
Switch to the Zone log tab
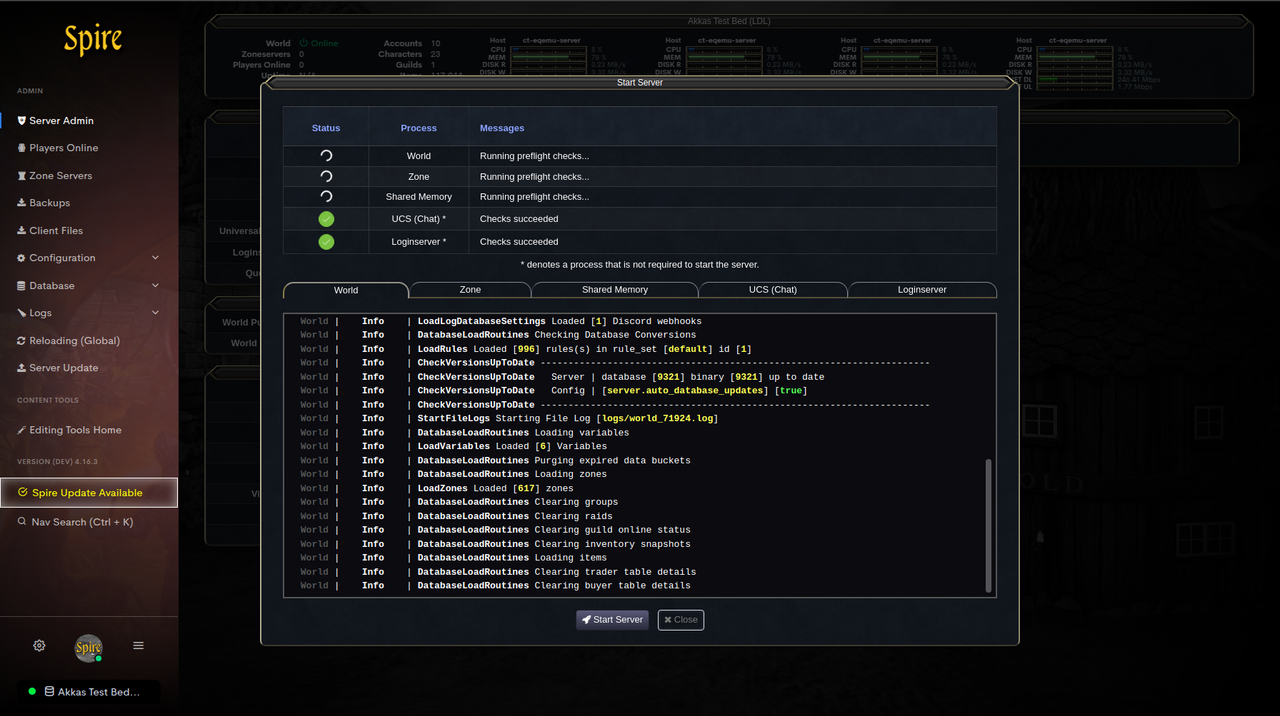coord(470,290)
